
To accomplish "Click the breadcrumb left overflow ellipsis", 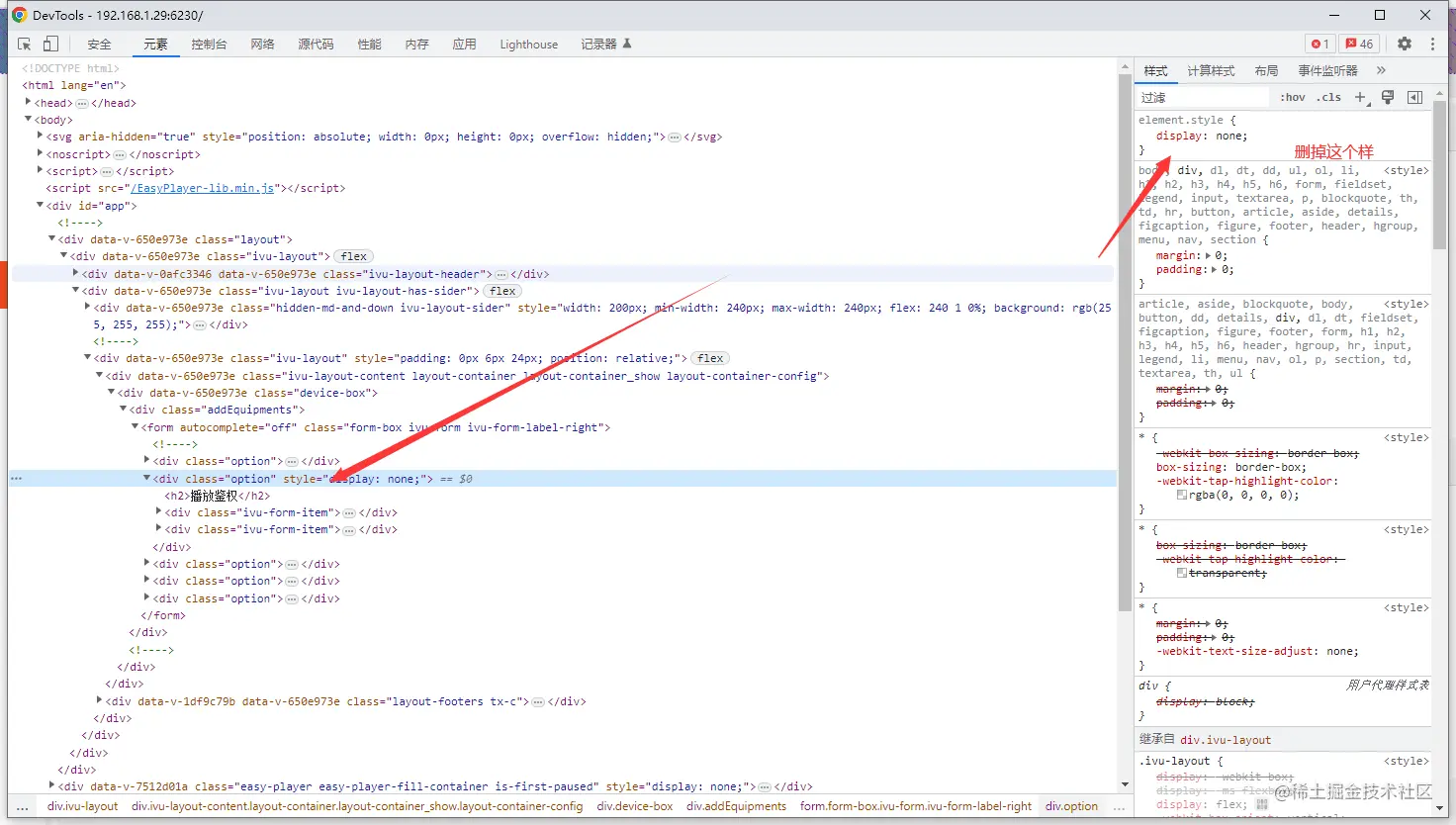I will (x=22, y=806).
